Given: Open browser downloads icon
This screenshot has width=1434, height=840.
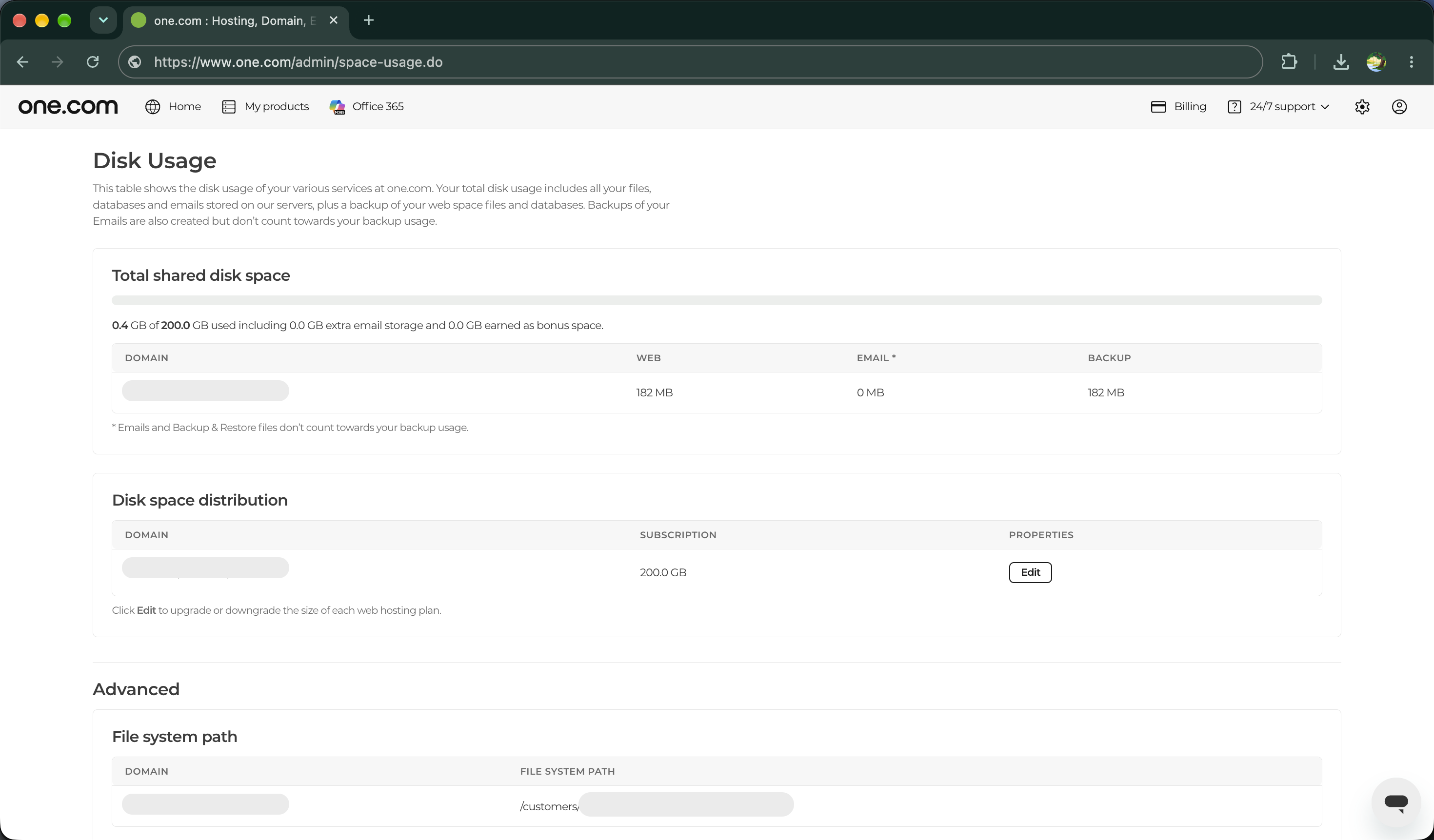Looking at the screenshot, I should coord(1341,61).
